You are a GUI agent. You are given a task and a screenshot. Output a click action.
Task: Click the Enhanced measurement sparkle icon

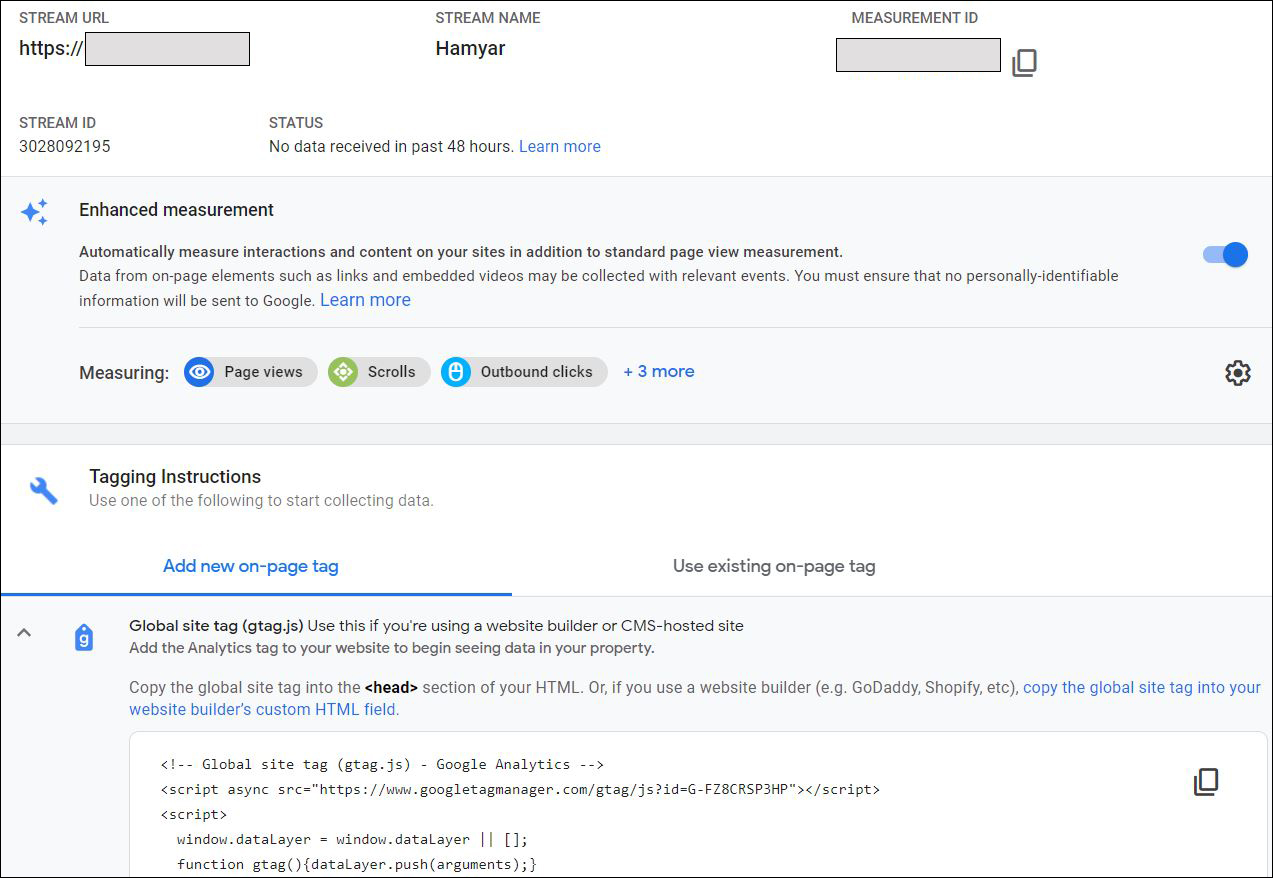(x=34, y=212)
